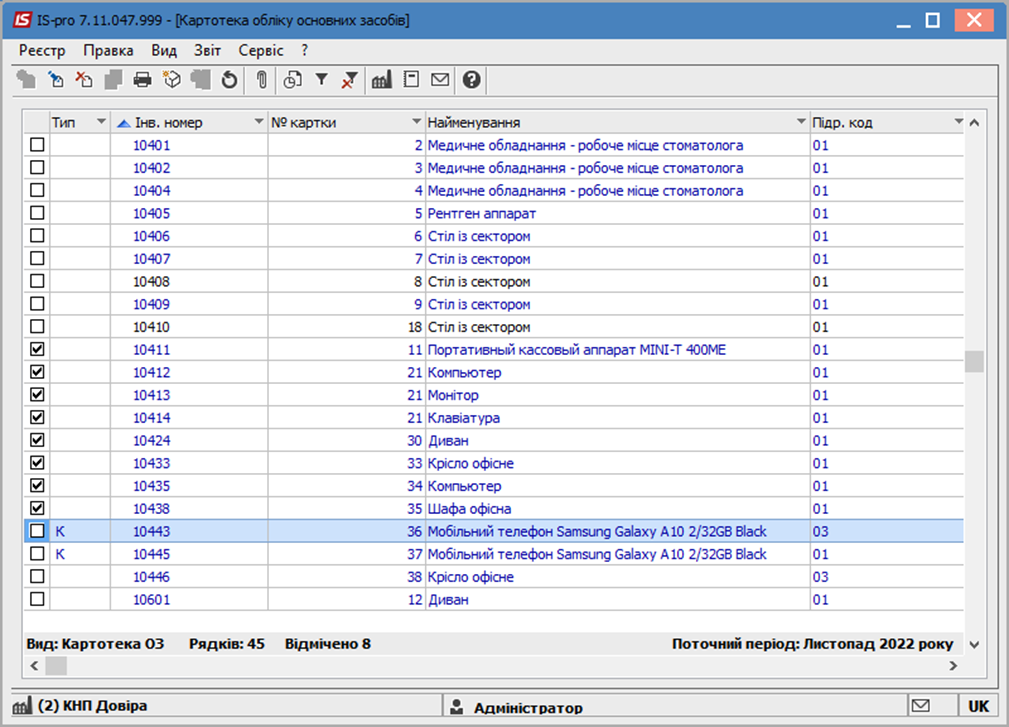Click the vertical scrollbar down arrow
This screenshot has height=727, width=1009.
(974, 645)
